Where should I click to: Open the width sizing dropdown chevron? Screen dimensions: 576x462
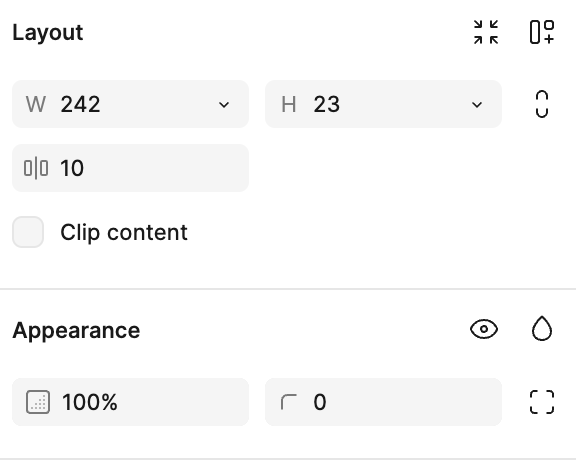coord(224,105)
